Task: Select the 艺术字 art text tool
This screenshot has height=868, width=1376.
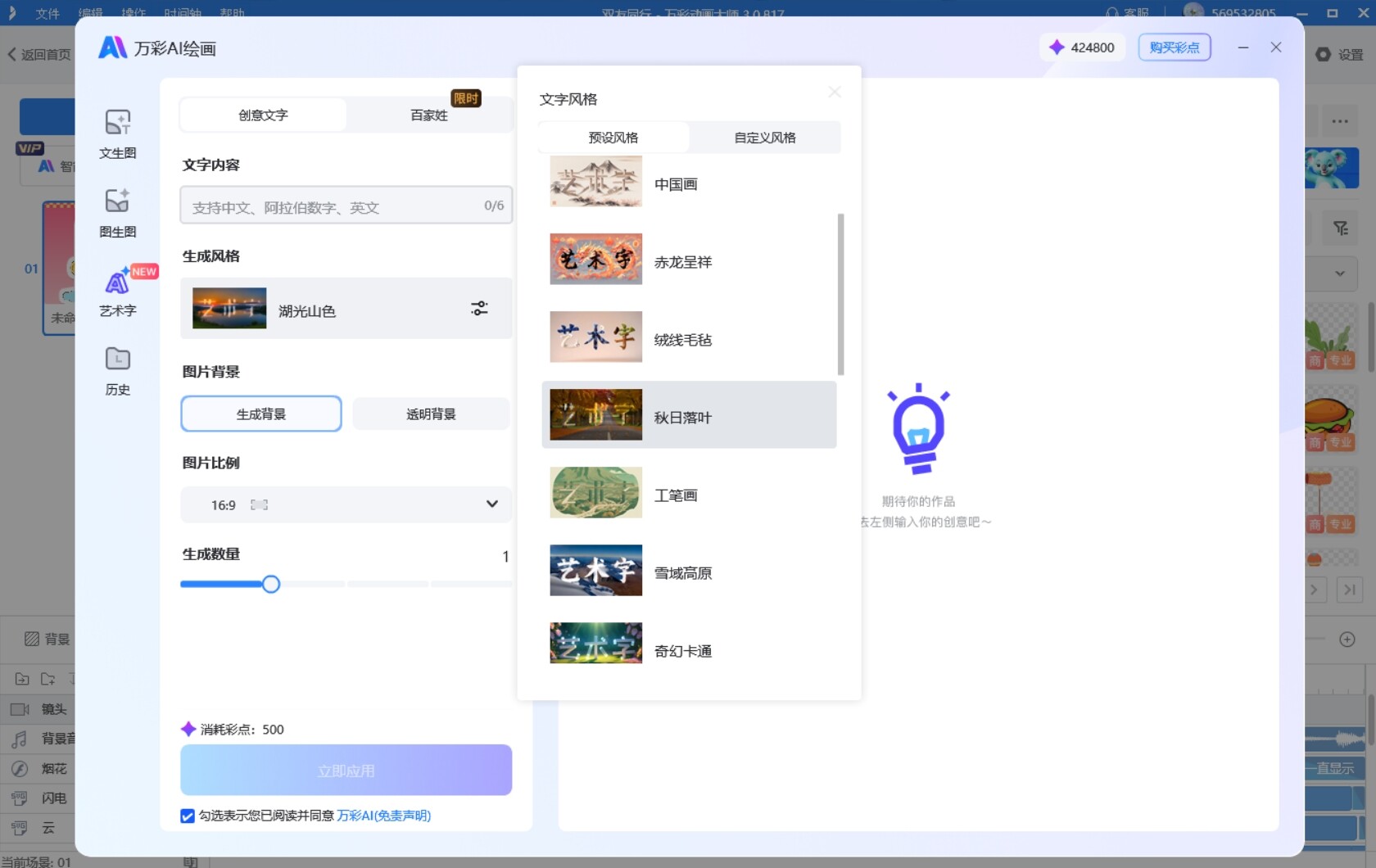Action: click(x=117, y=292)
